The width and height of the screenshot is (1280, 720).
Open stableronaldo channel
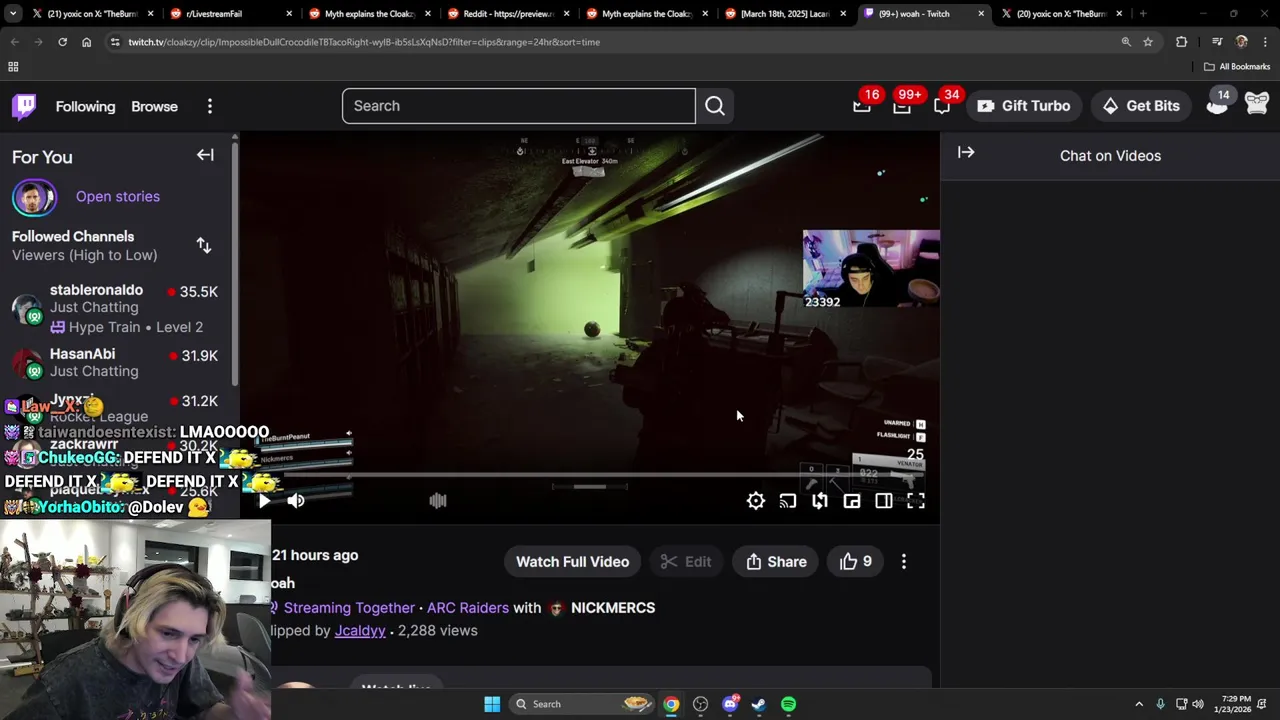tap(115, 308)
